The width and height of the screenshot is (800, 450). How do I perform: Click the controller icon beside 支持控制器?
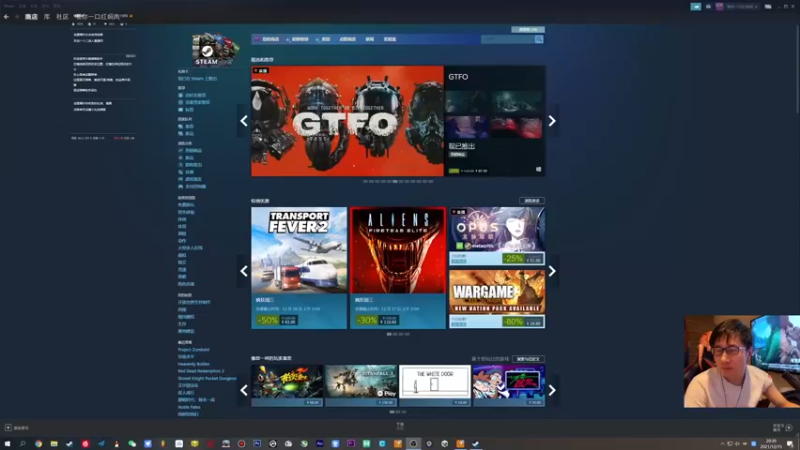click(x=180, y=187)
